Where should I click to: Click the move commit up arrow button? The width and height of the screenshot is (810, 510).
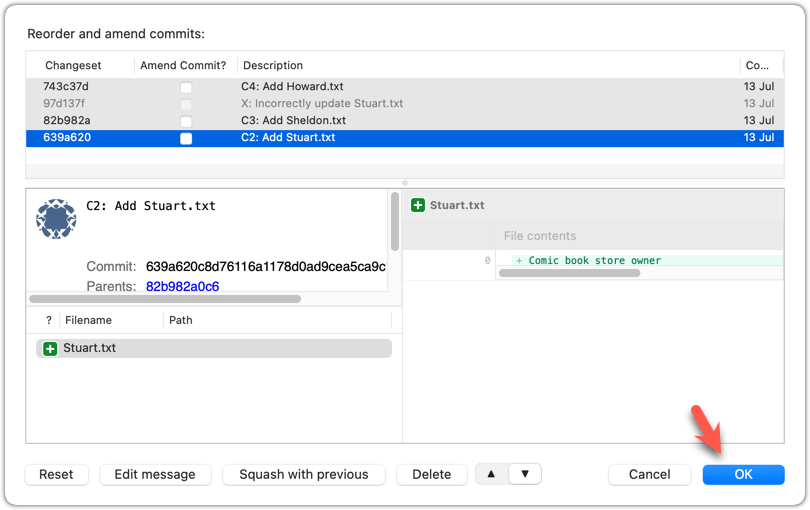pos(491,474)
